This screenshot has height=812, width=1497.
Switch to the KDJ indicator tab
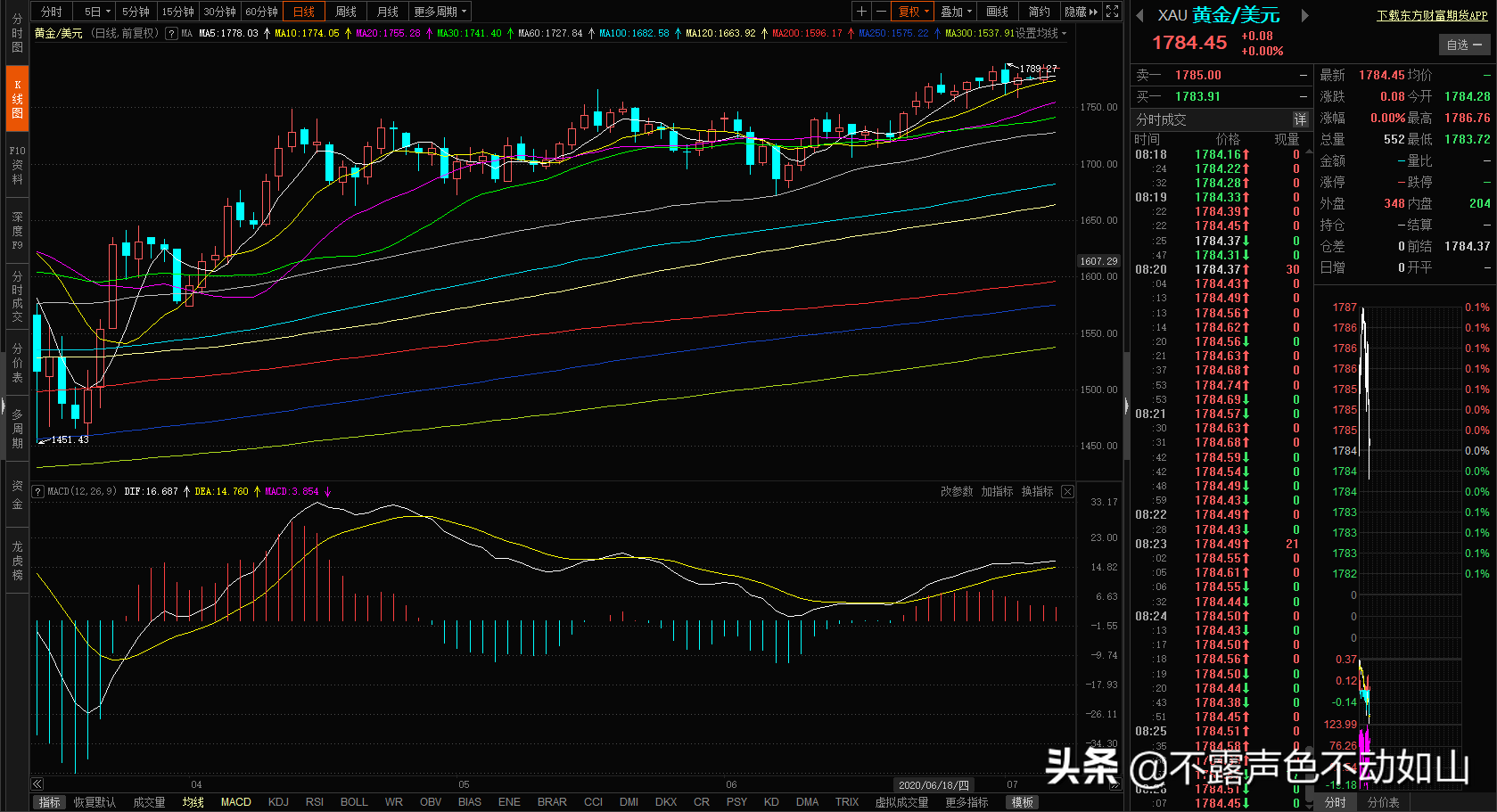pyautogui.click(x=278, y=801)
